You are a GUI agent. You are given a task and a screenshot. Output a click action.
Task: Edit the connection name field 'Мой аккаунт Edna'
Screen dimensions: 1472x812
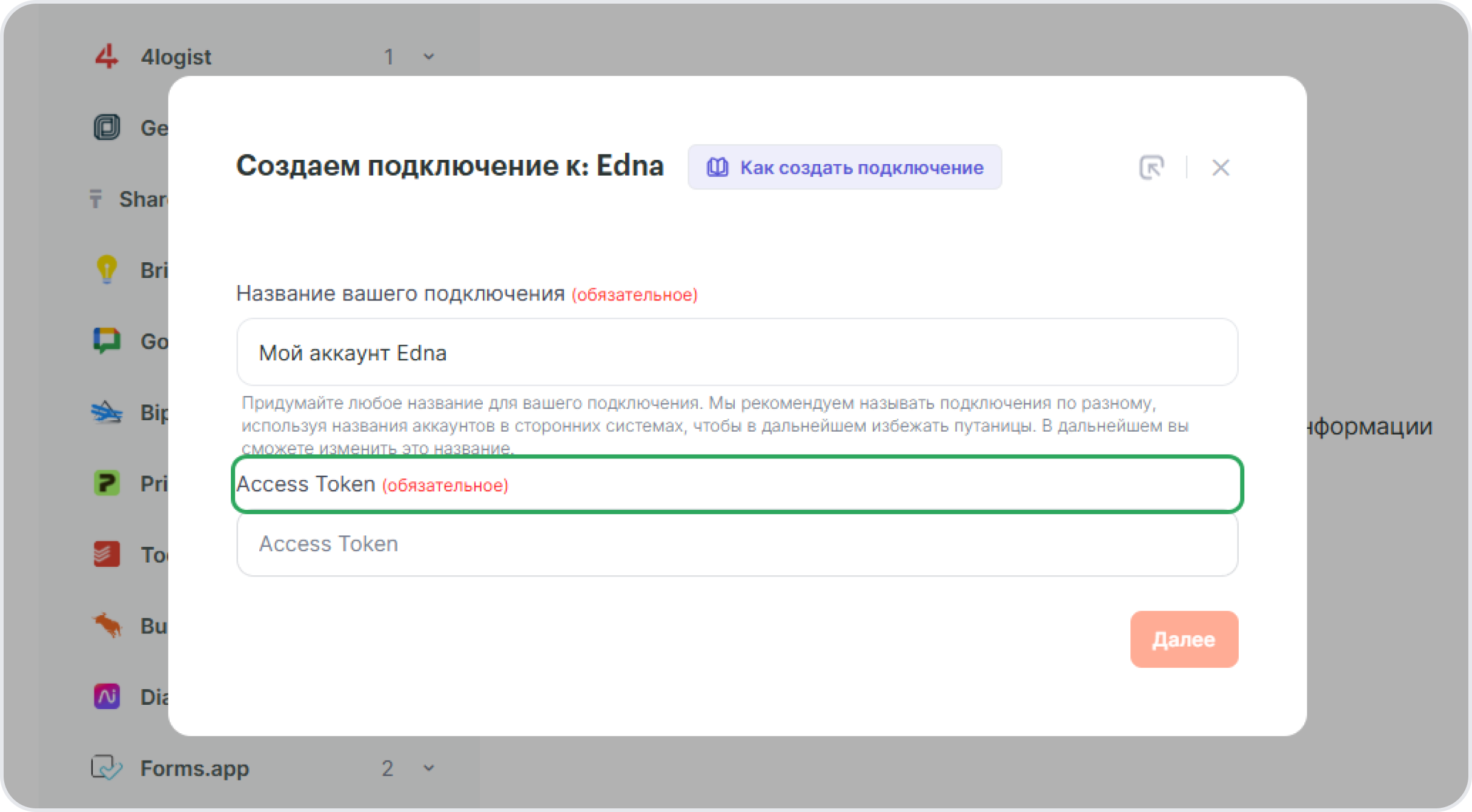tap(737, 352)
